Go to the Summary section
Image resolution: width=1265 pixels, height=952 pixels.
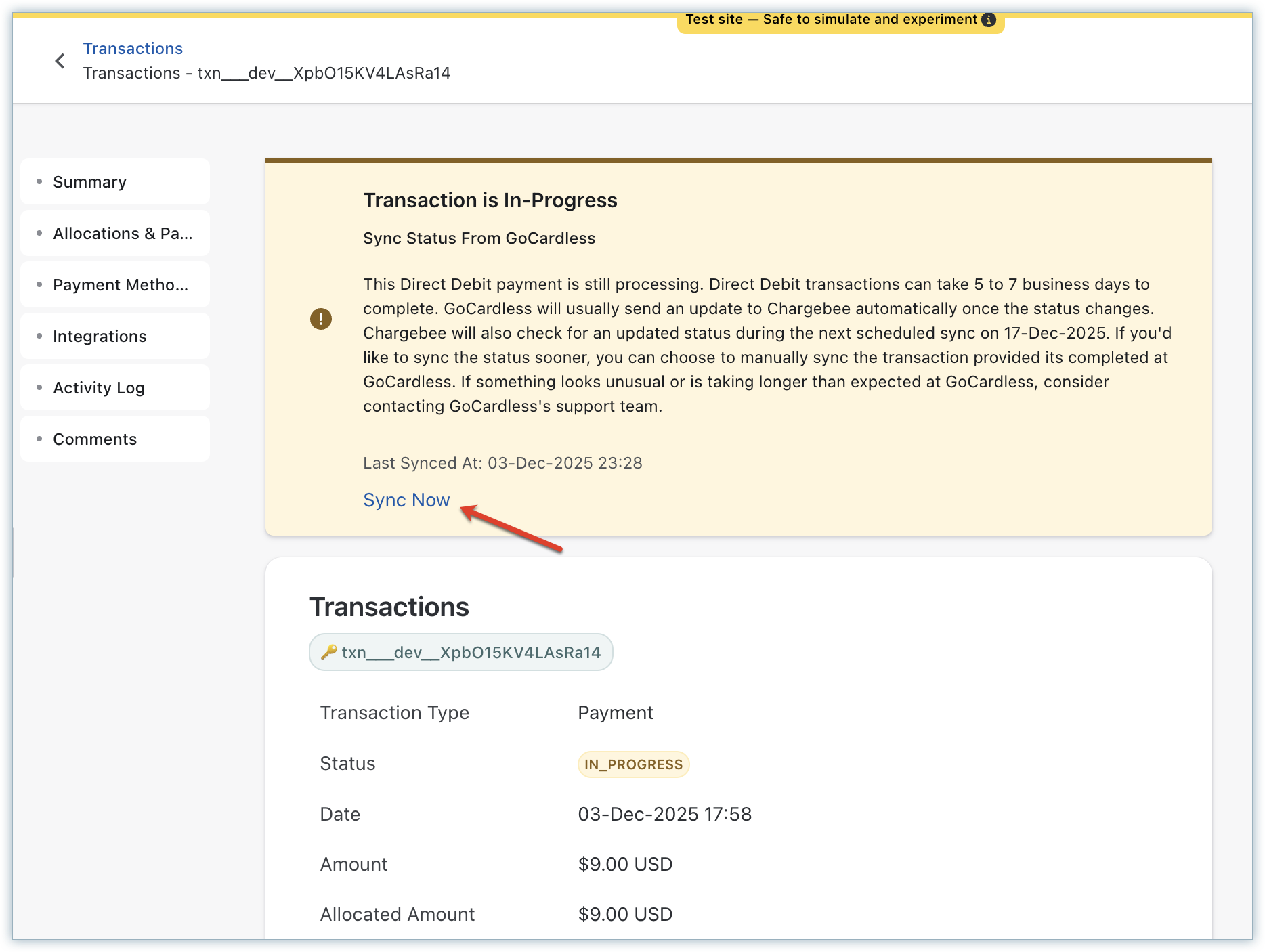point(89,182)
